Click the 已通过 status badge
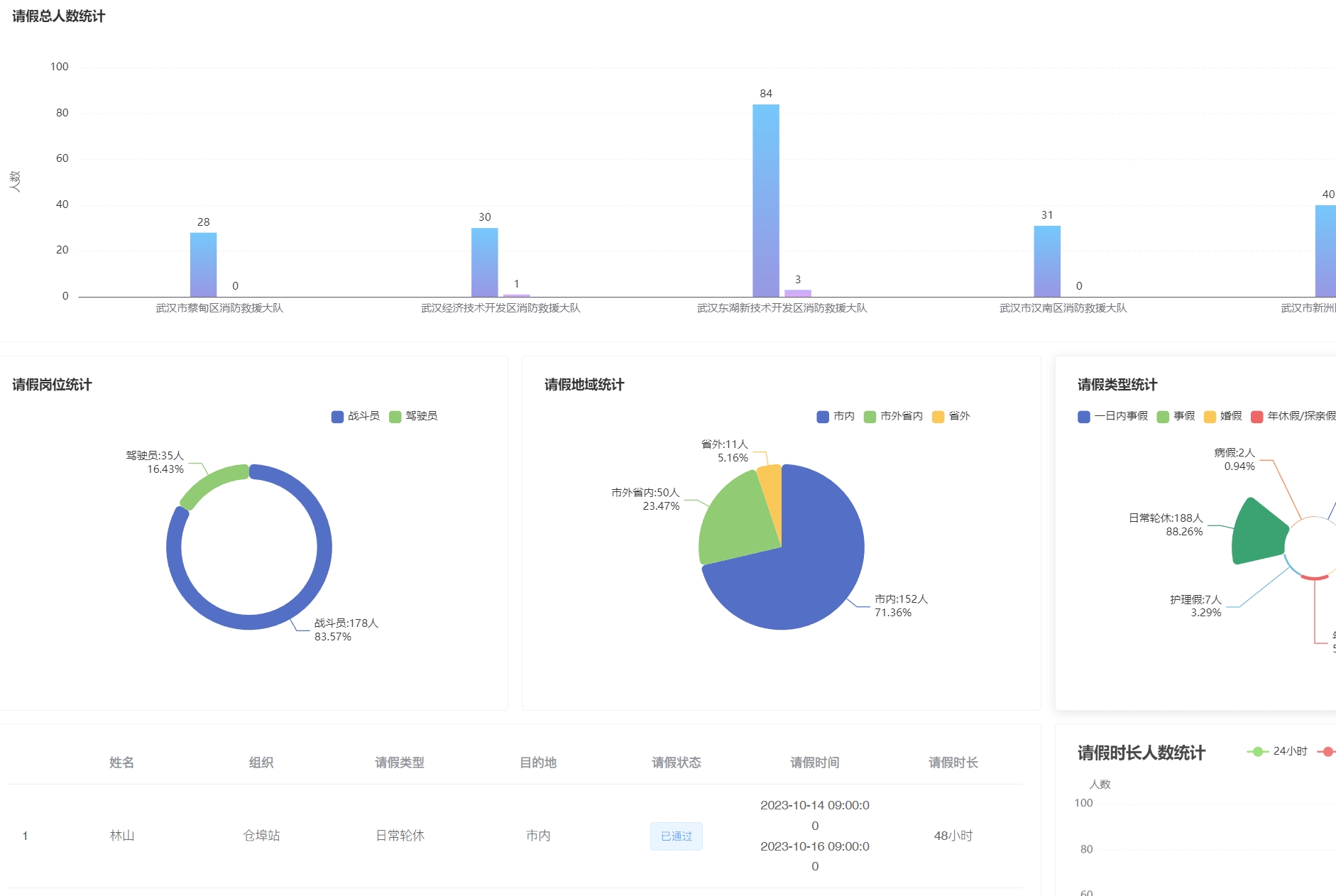Screen dimensions: 1336x896 click(676, 836)
